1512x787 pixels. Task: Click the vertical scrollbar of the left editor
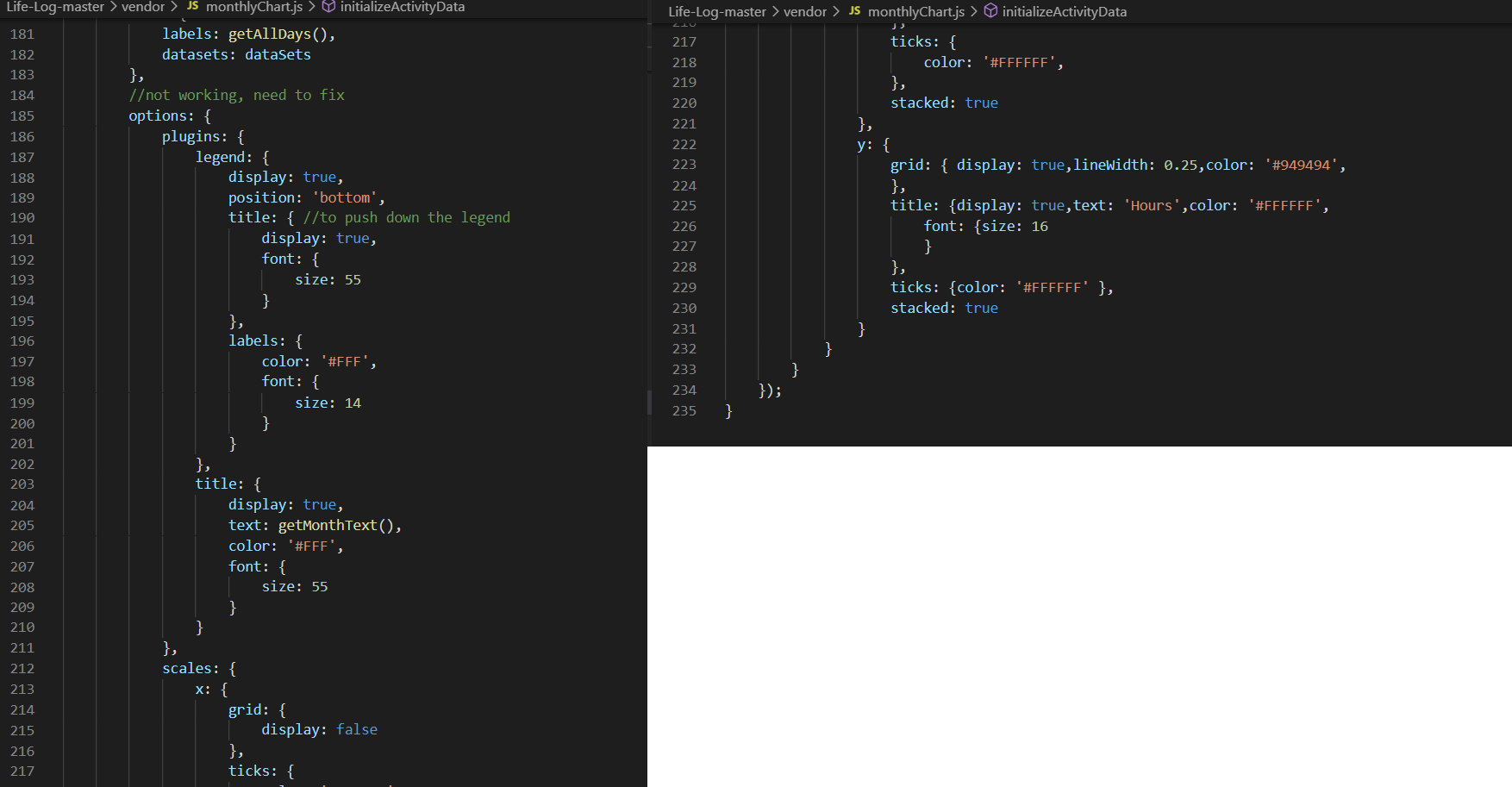[x=648, y=402]
